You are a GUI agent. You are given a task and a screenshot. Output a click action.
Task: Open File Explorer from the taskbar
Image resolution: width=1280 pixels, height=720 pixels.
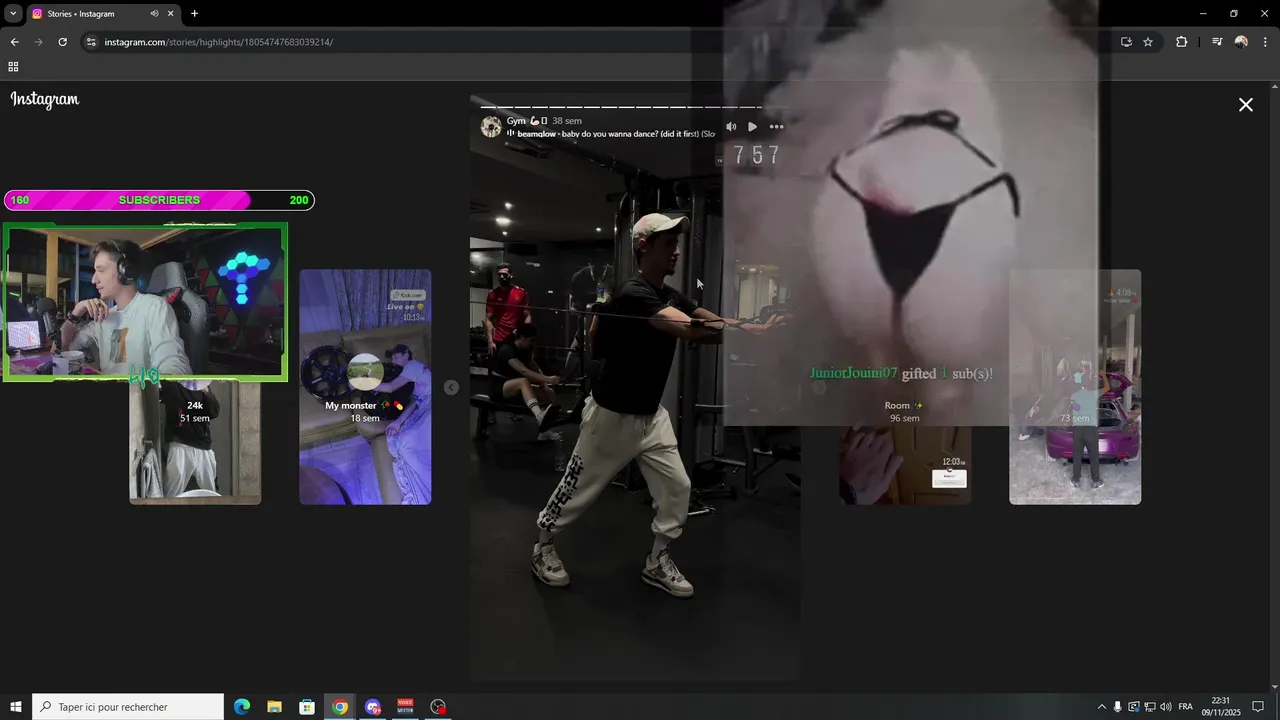pyautogui.click(x=274, y=707)
